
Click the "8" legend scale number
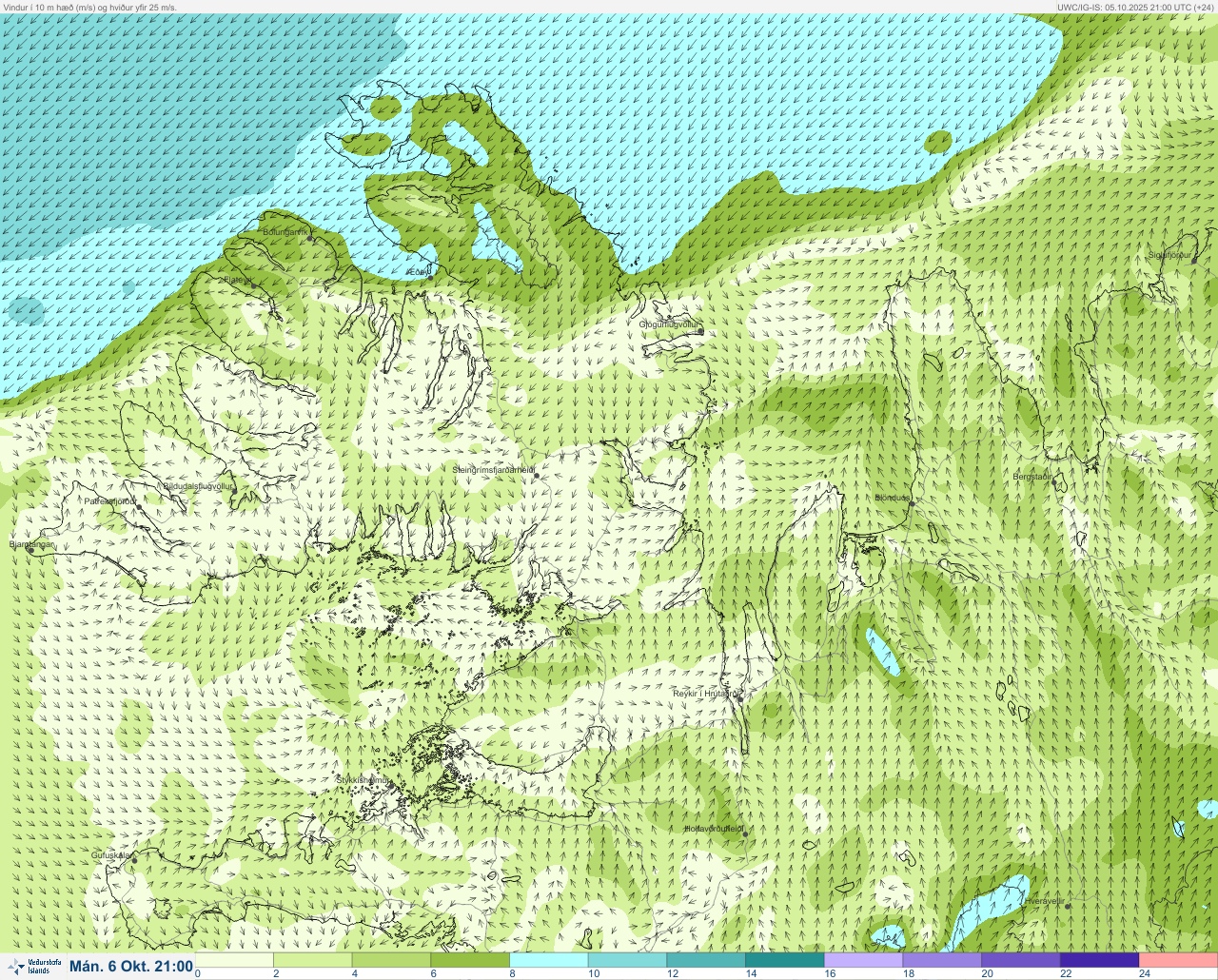512,974
